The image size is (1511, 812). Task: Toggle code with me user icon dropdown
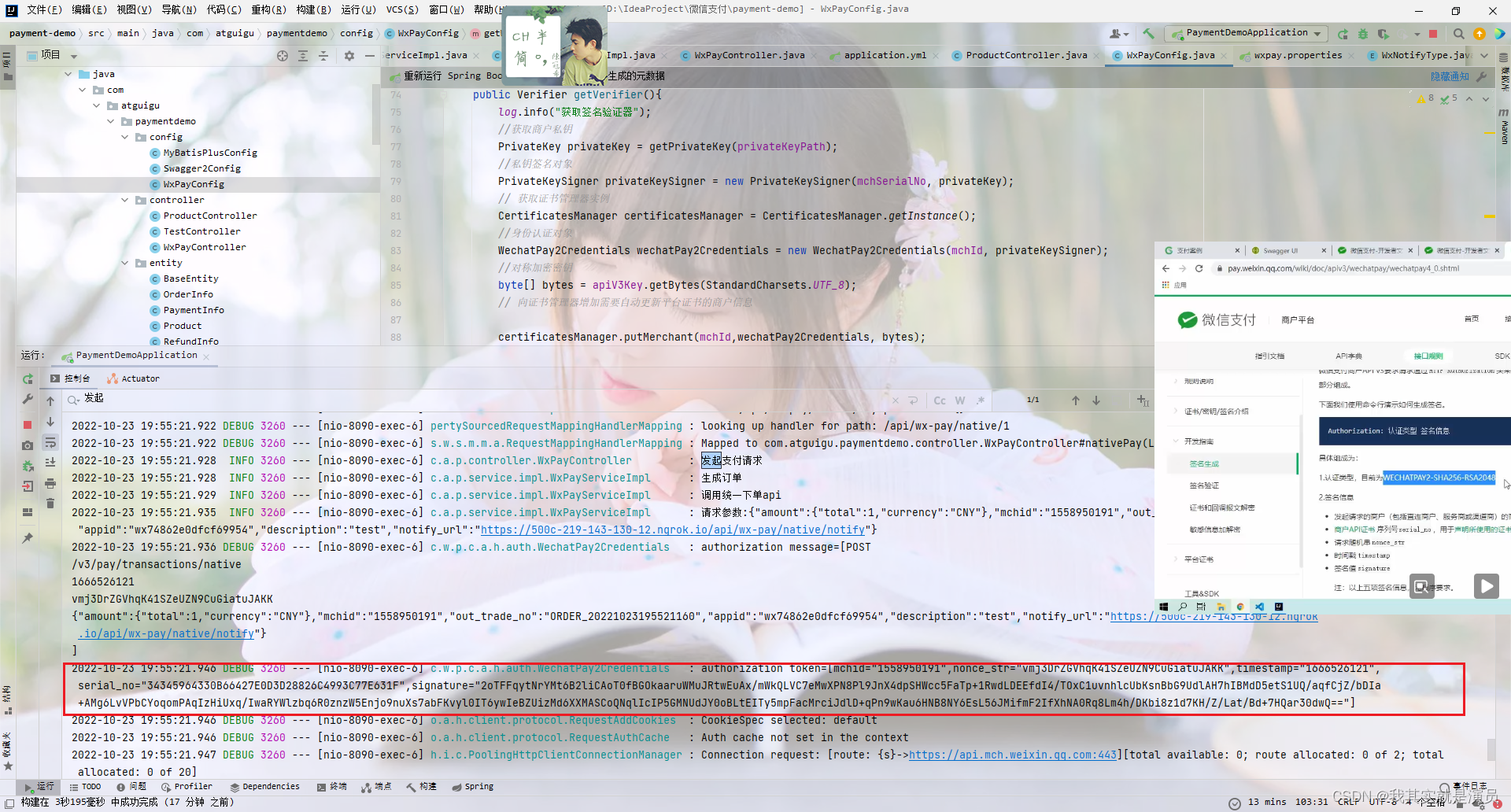tap(1118, 34)
